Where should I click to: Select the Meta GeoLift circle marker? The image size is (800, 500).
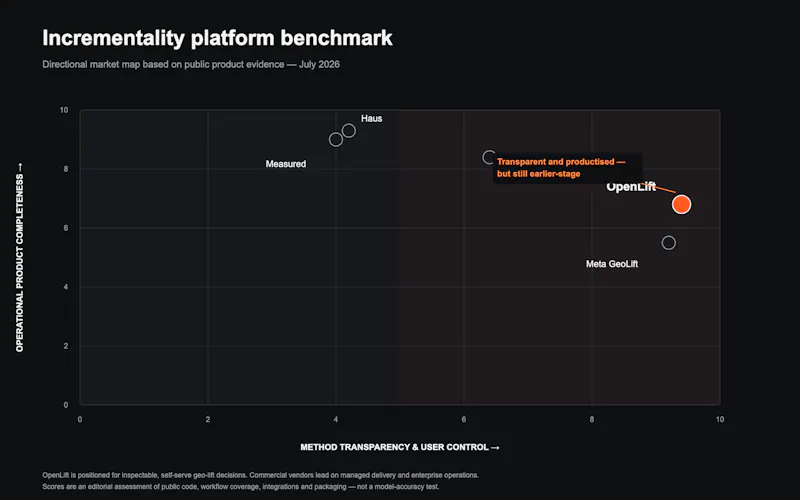668,243
